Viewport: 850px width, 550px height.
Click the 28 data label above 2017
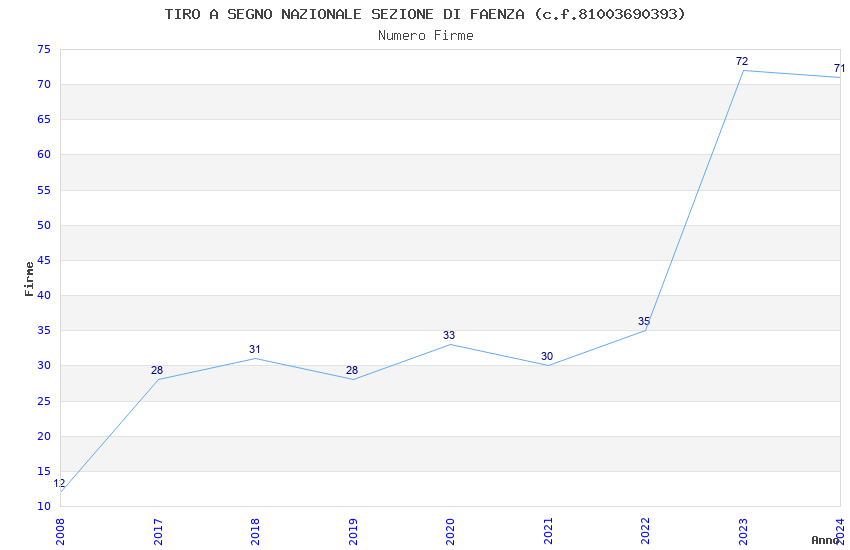(157, 370)
